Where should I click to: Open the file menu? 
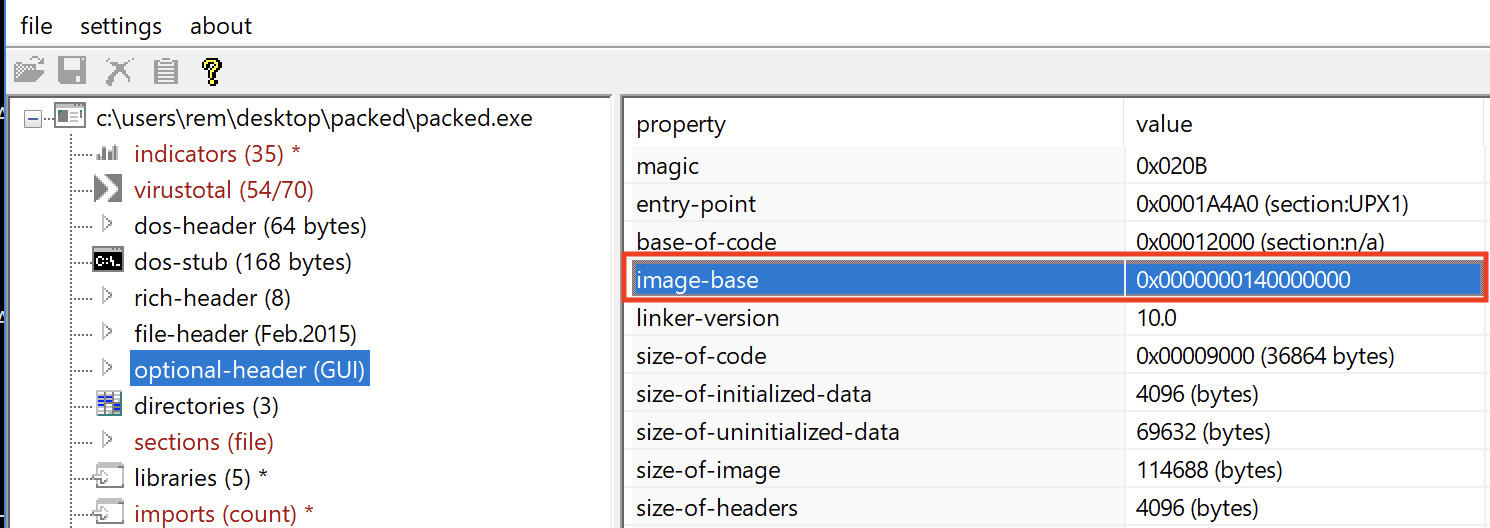[x=36, y=26]
